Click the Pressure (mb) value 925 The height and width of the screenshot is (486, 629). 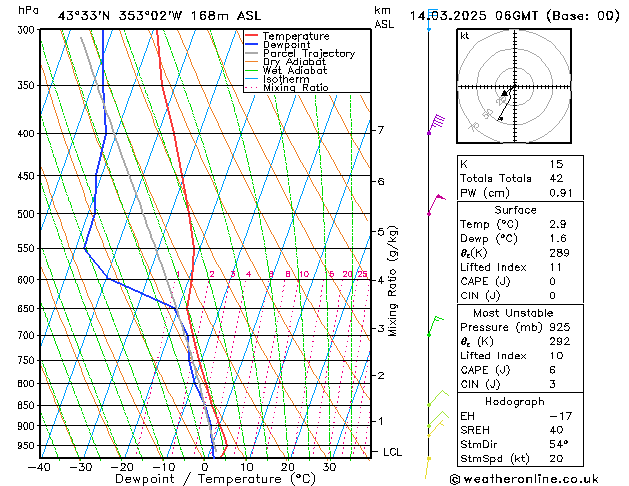pyautogui.click(x=560, y=327)
